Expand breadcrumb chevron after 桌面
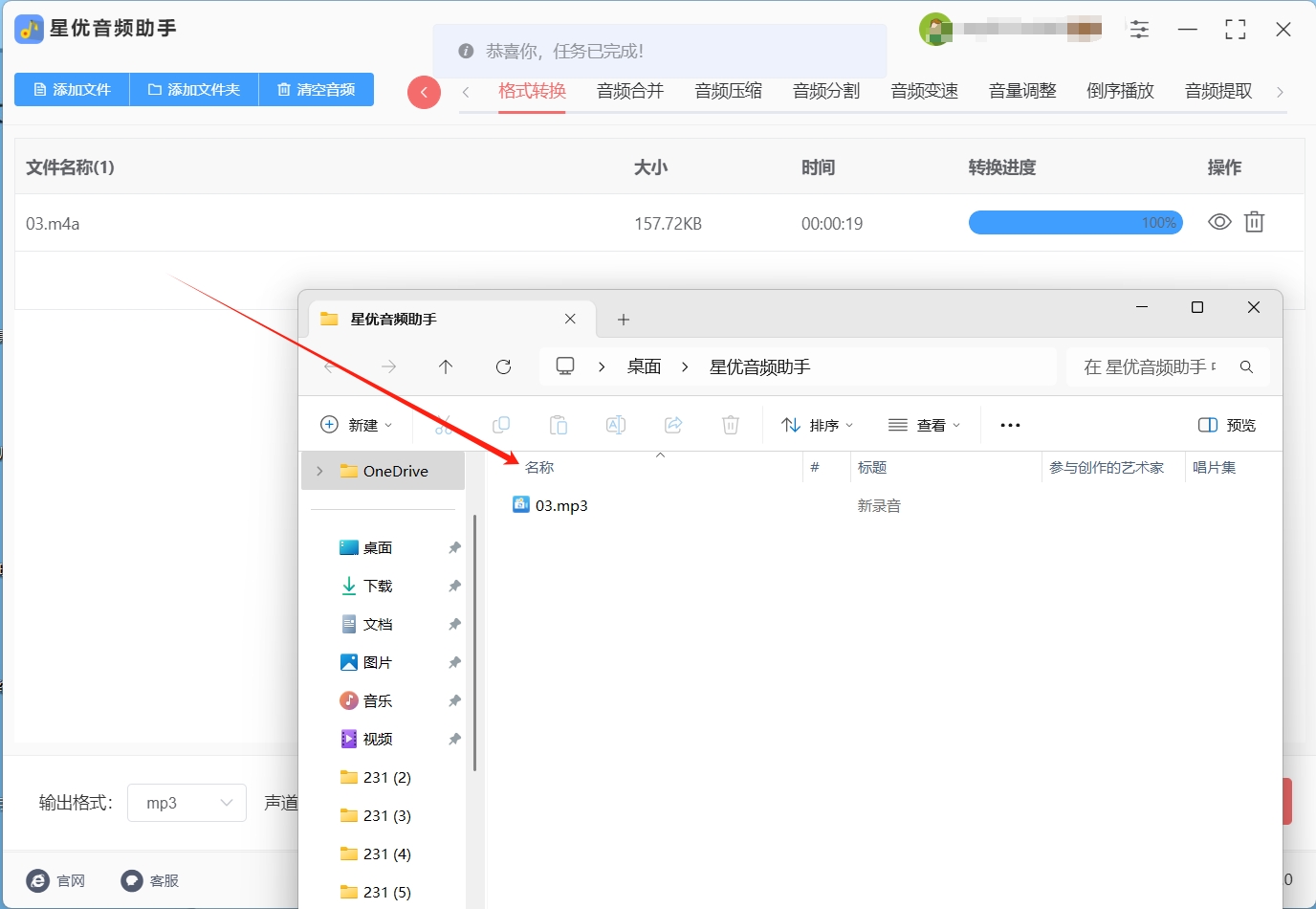The image size is (1316, 909). (x=685, y=366)
